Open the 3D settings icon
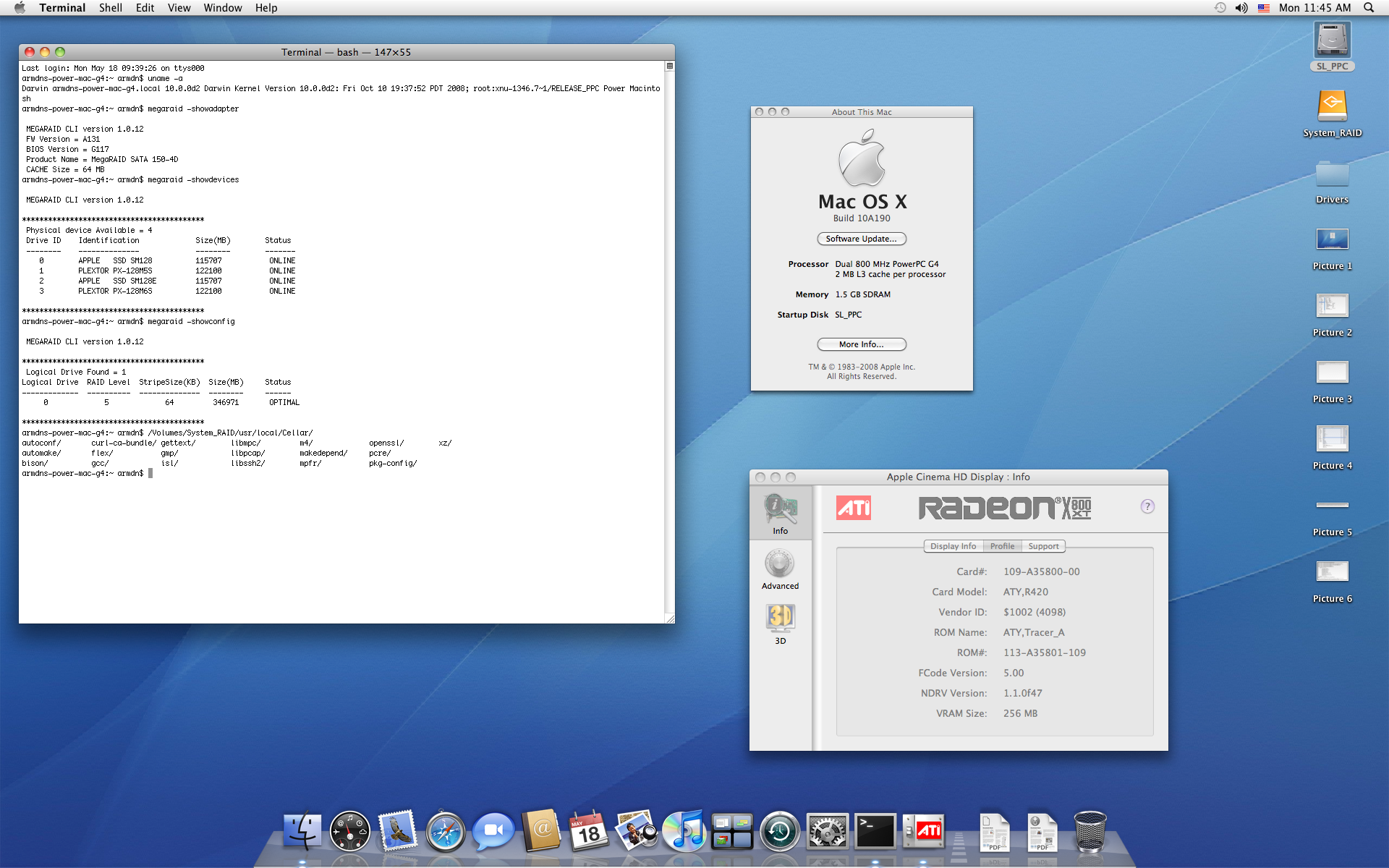The image size is (1389, 868). point(780,623)
